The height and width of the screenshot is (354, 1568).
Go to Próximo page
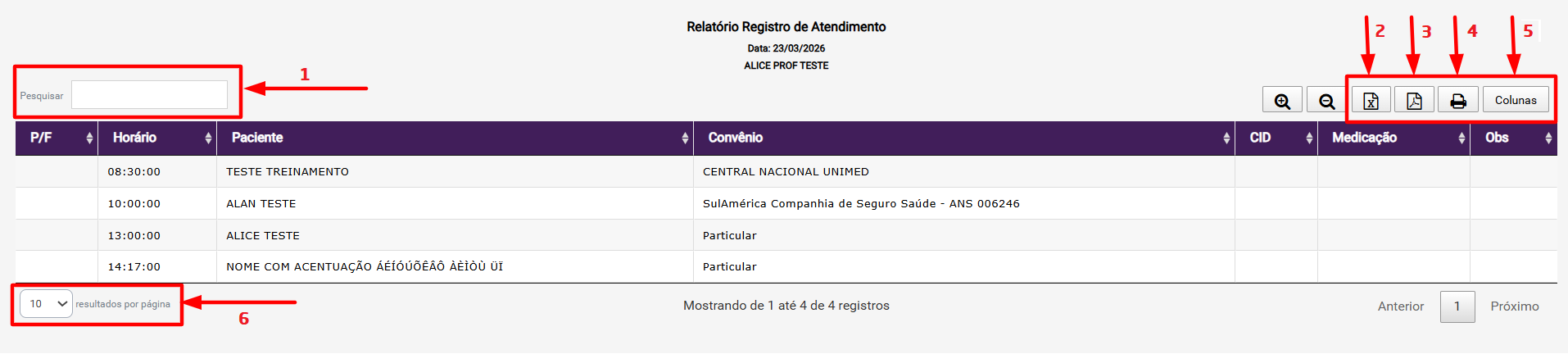[1514, 306]
